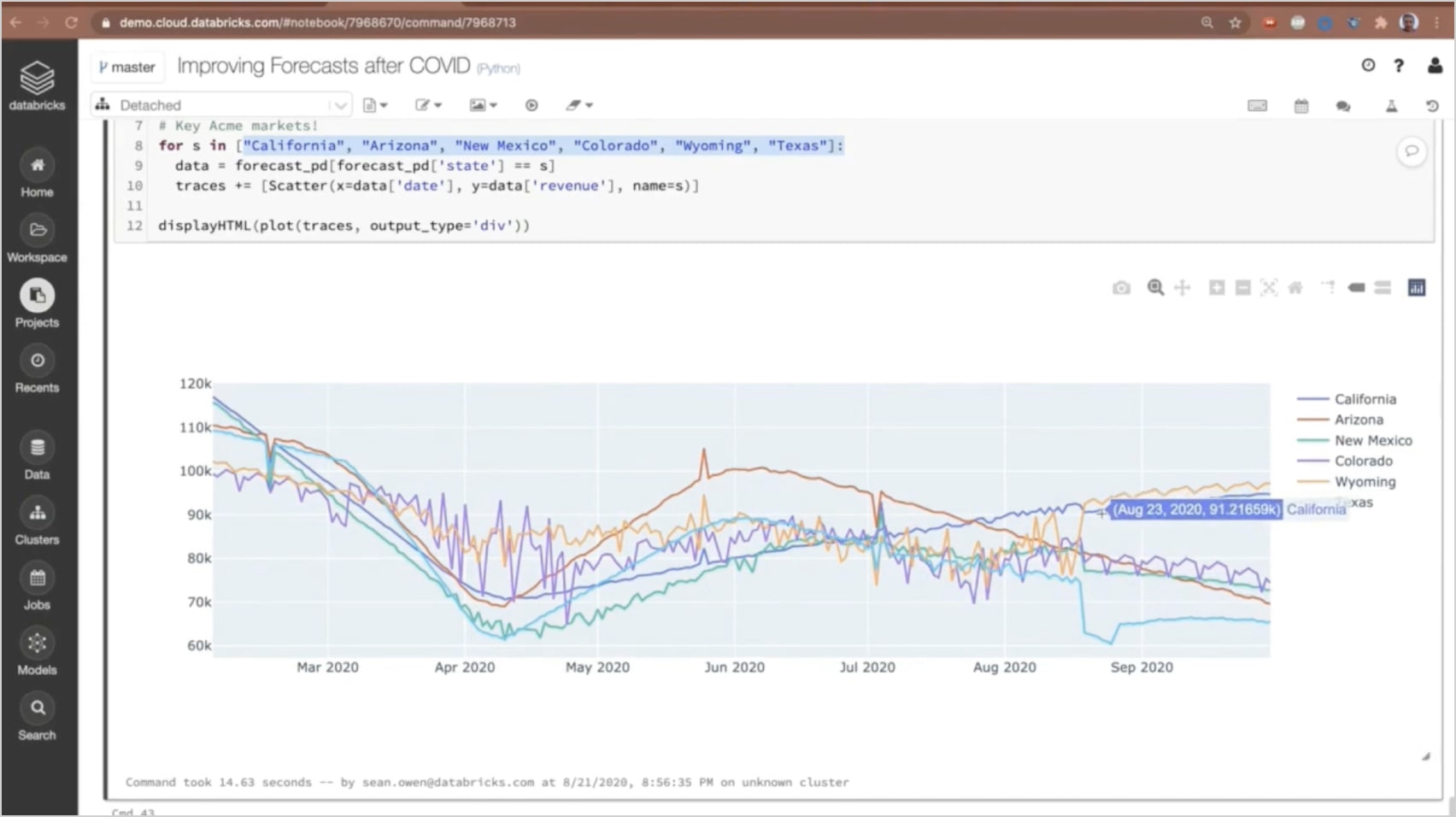Viewport: 1456px width, 817px height.
Task: Select the plot zoom magnifier tool
Action: [1155, 288]
